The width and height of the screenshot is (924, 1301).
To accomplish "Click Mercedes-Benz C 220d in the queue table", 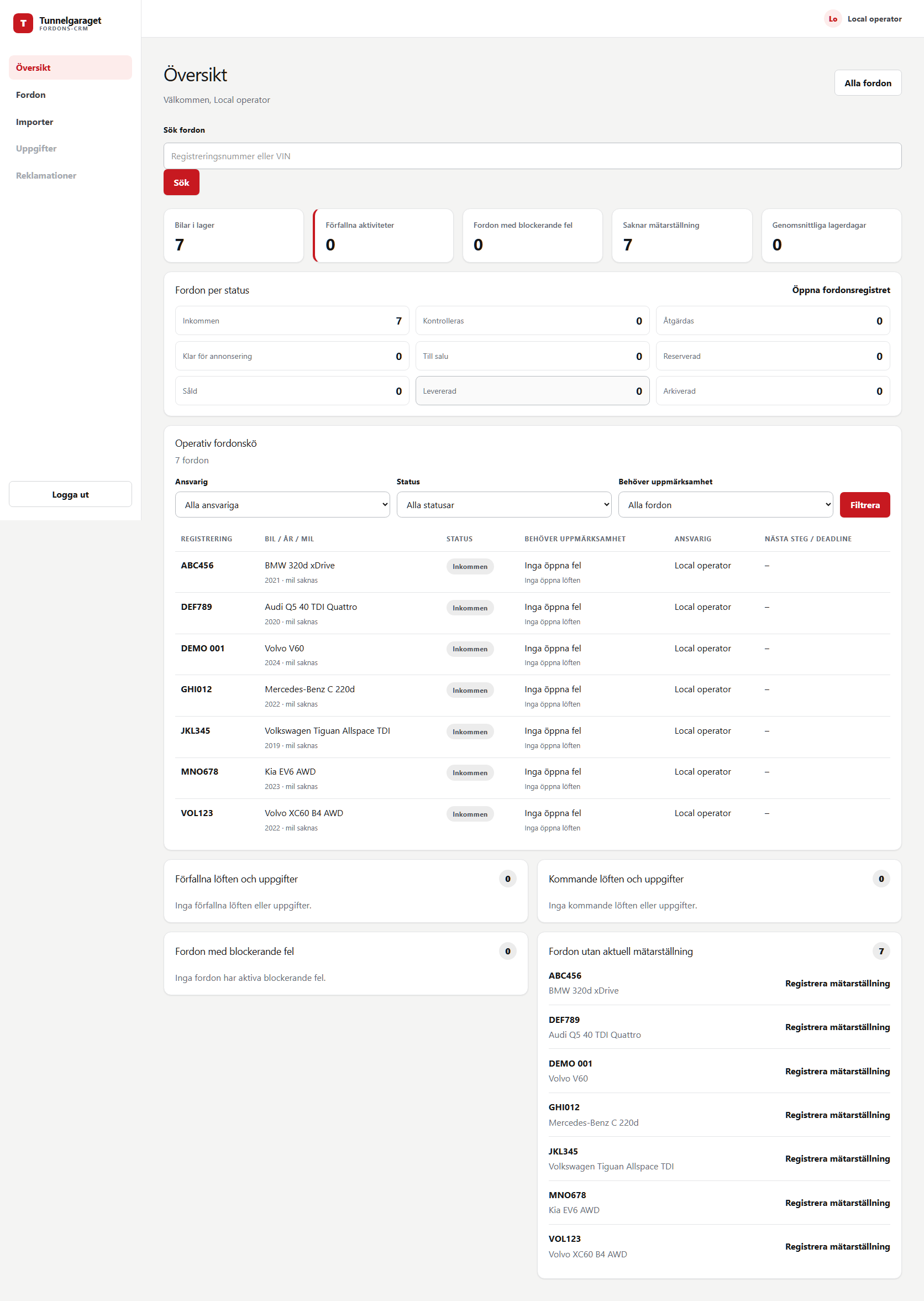I will [x=309, y=689].
